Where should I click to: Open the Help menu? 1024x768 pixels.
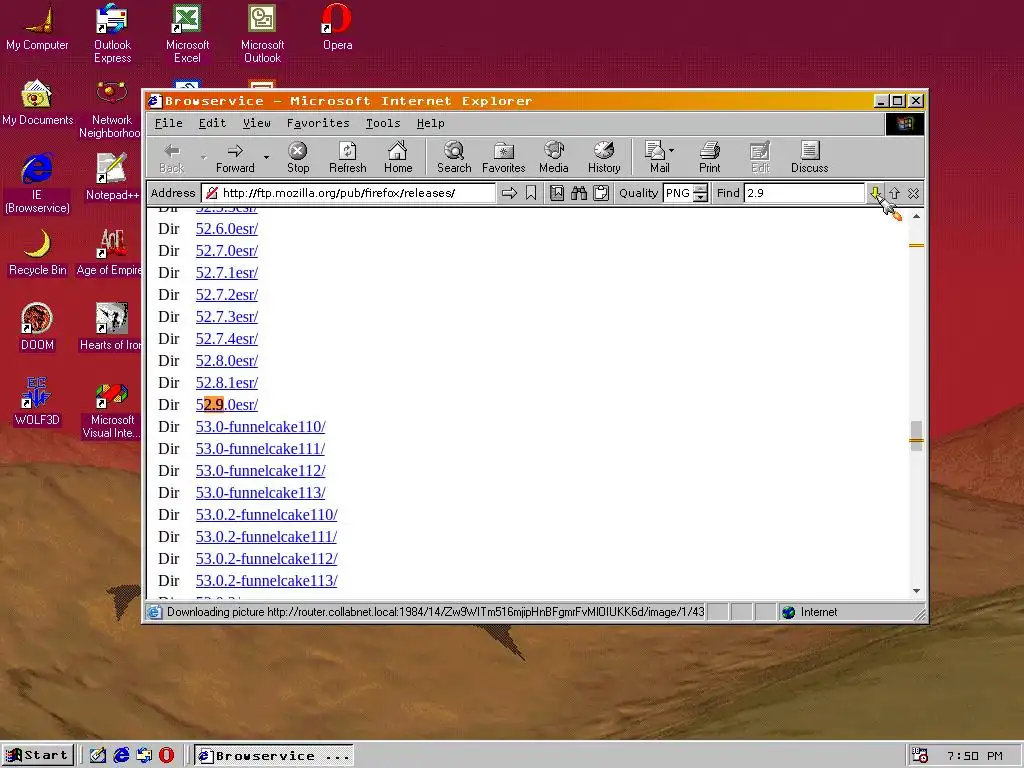[430, 123]
